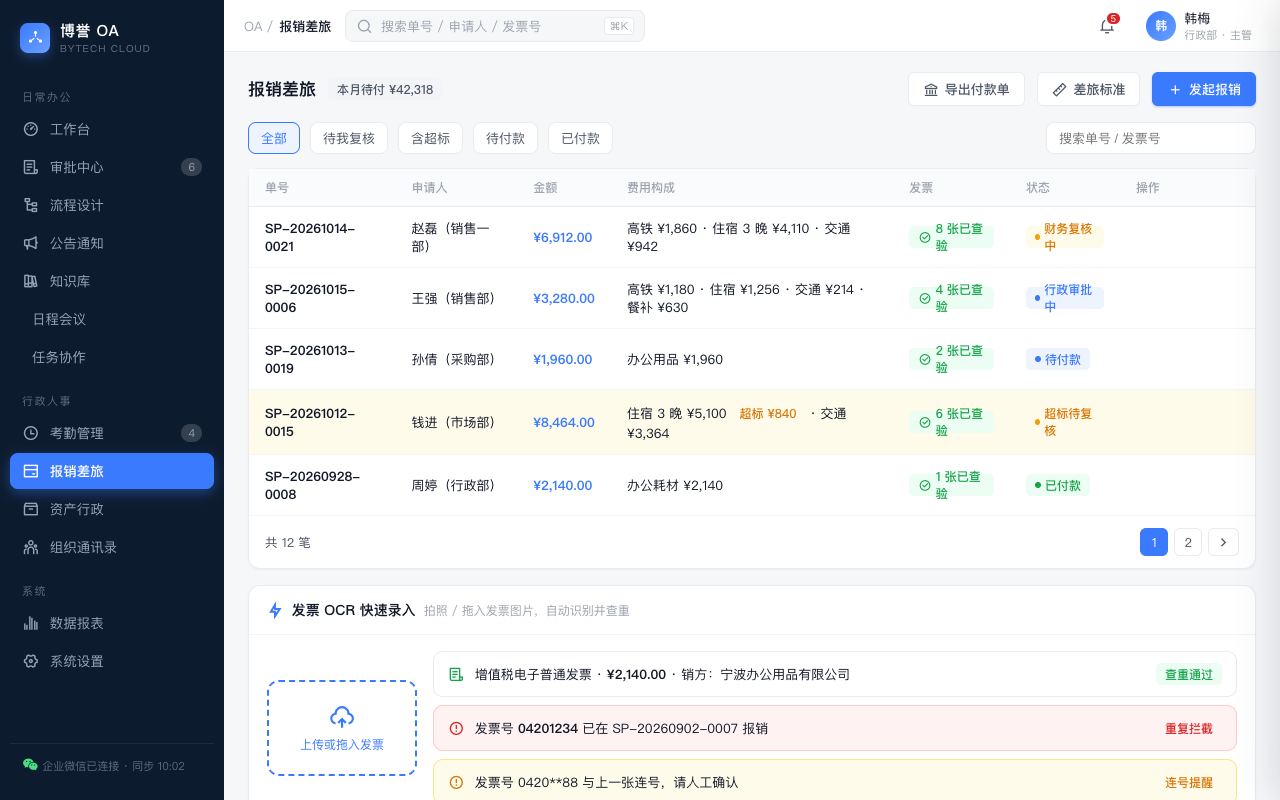Open 差旅标准
Viewport: 1280px width, 800px height.
pos(1088,89)
